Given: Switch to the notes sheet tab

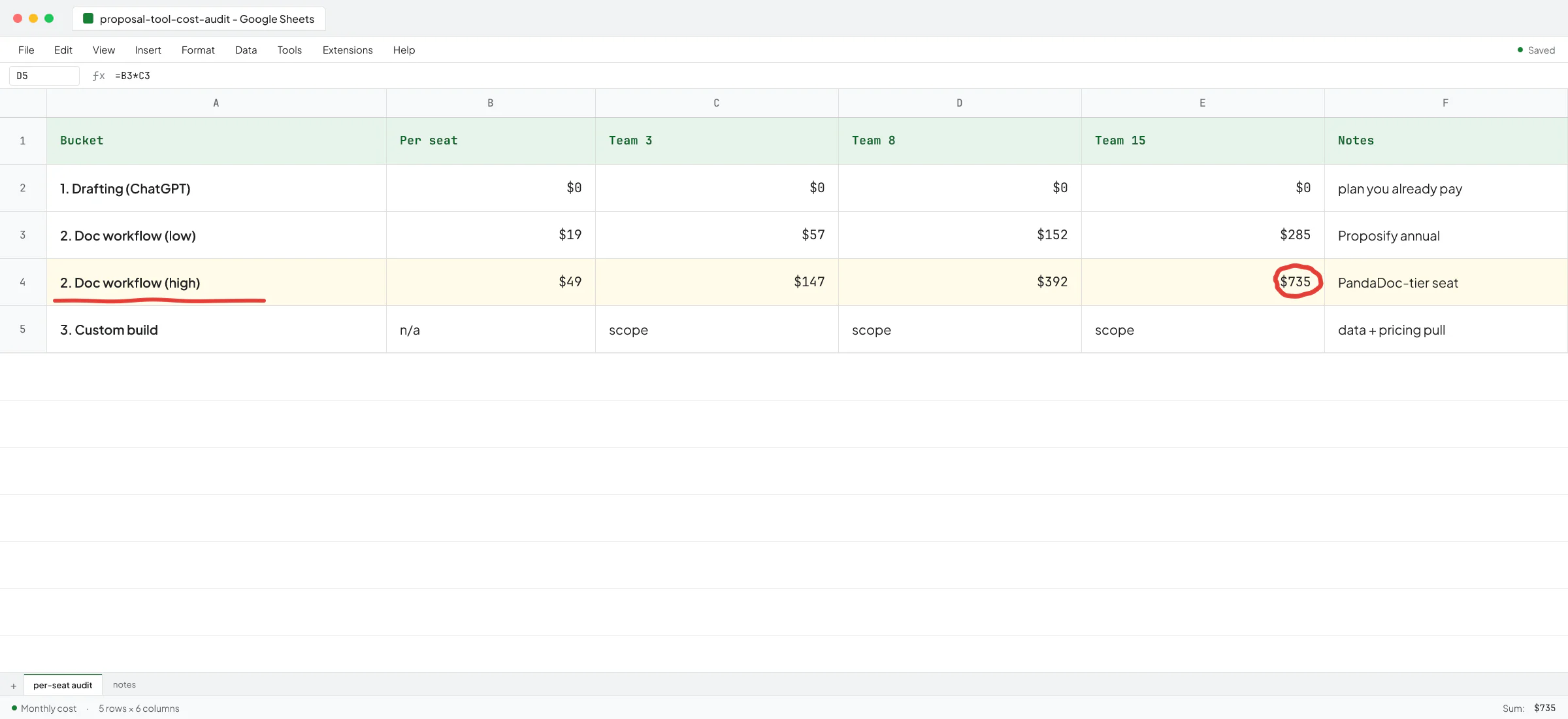Looking at the screenshot, I should point(124,684).
